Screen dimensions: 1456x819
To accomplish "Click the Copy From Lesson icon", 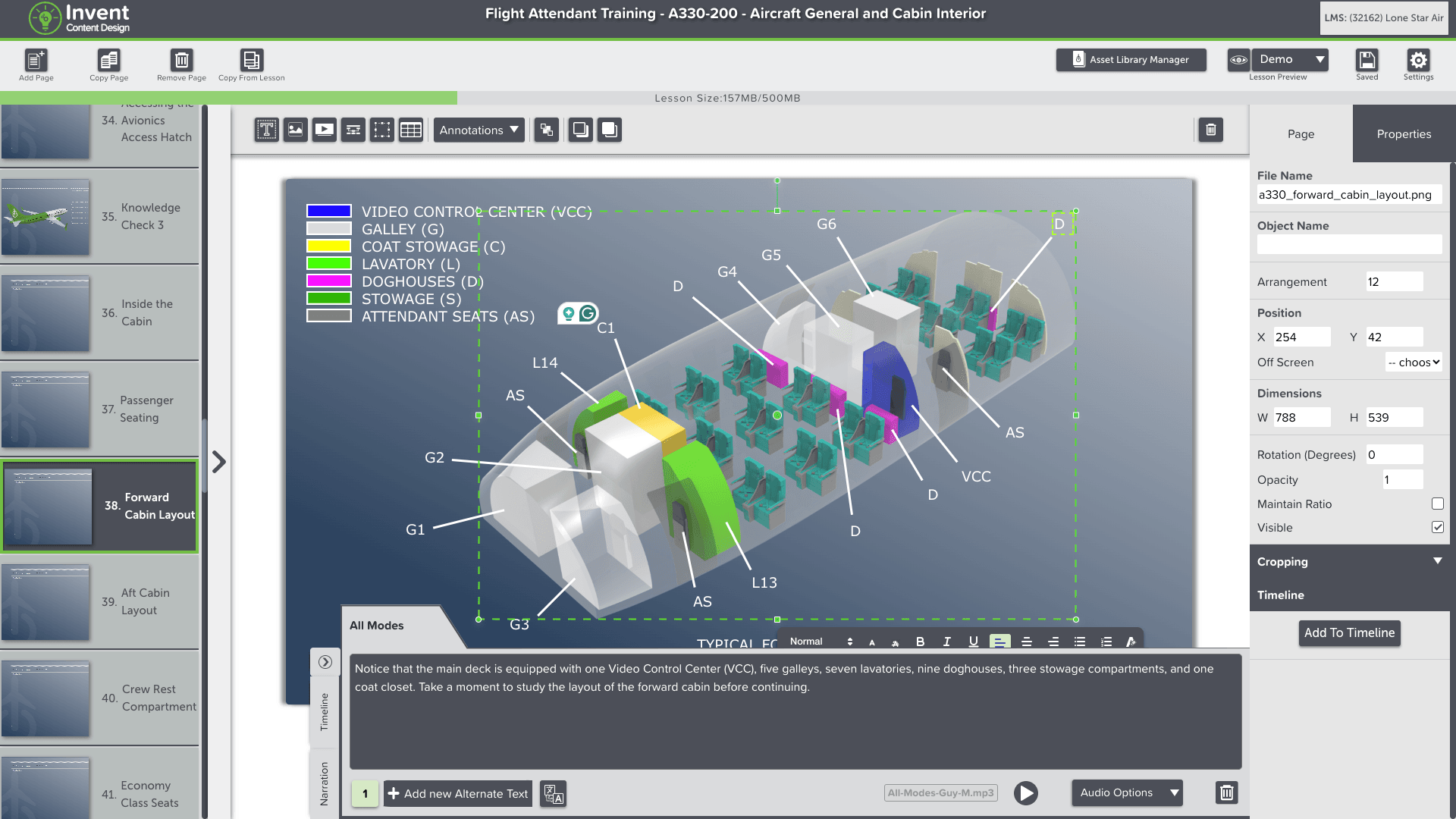I will click(251, 60).
